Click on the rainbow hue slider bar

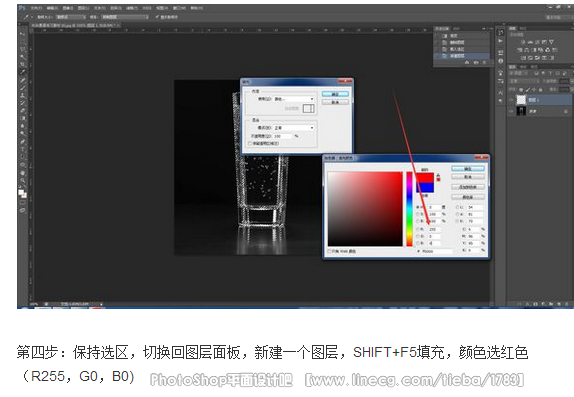(409, 209)
